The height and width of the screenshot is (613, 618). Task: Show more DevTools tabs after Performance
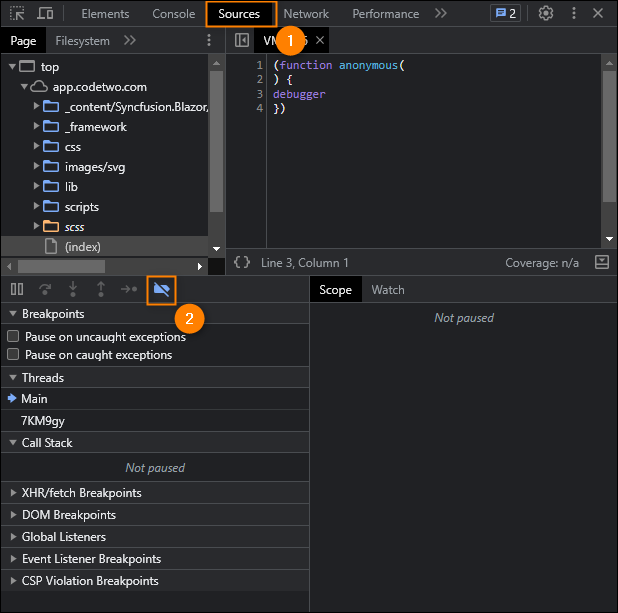click(x=441, y=13)
